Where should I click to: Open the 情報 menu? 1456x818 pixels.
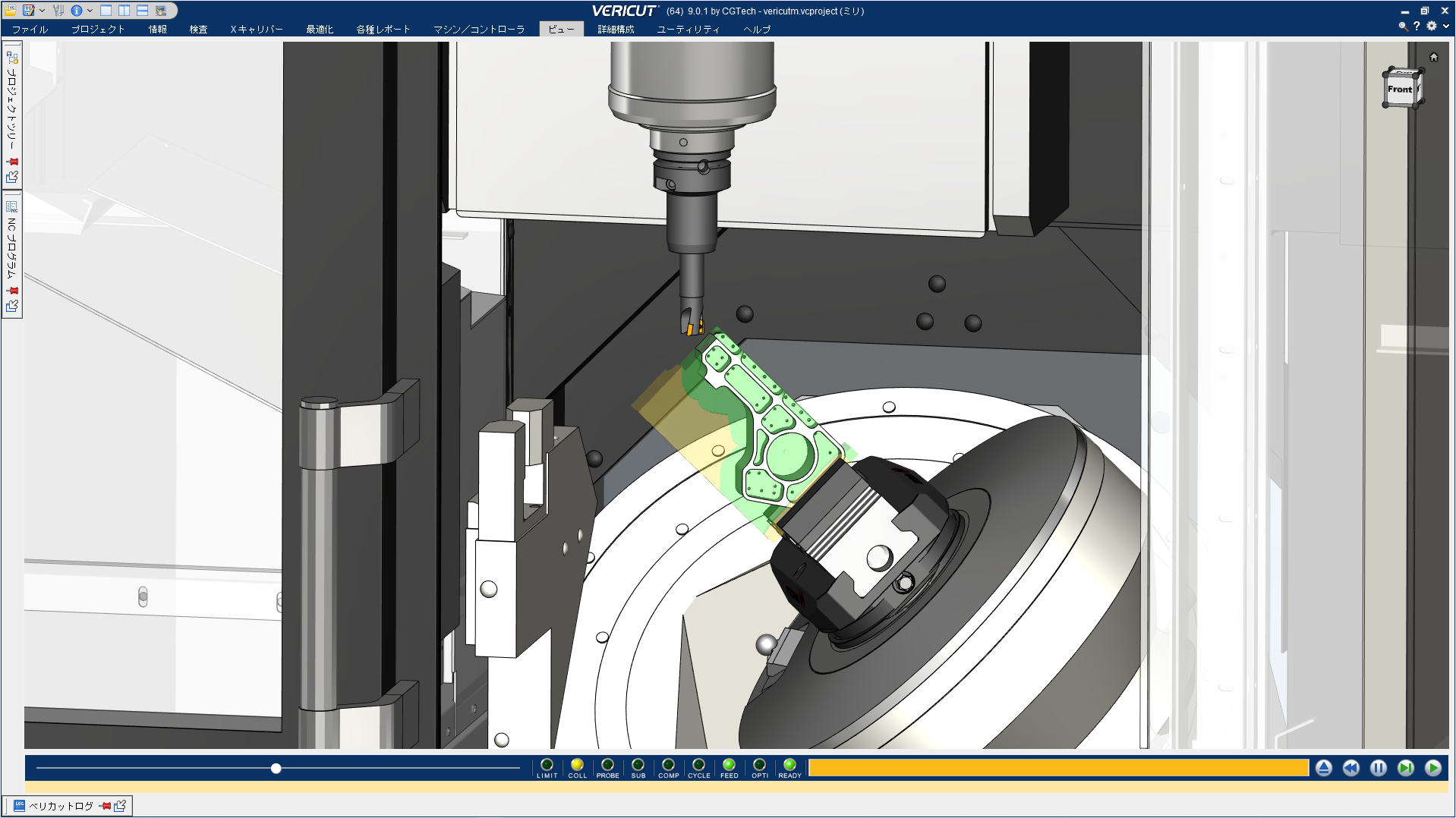(x=158, y=30)
